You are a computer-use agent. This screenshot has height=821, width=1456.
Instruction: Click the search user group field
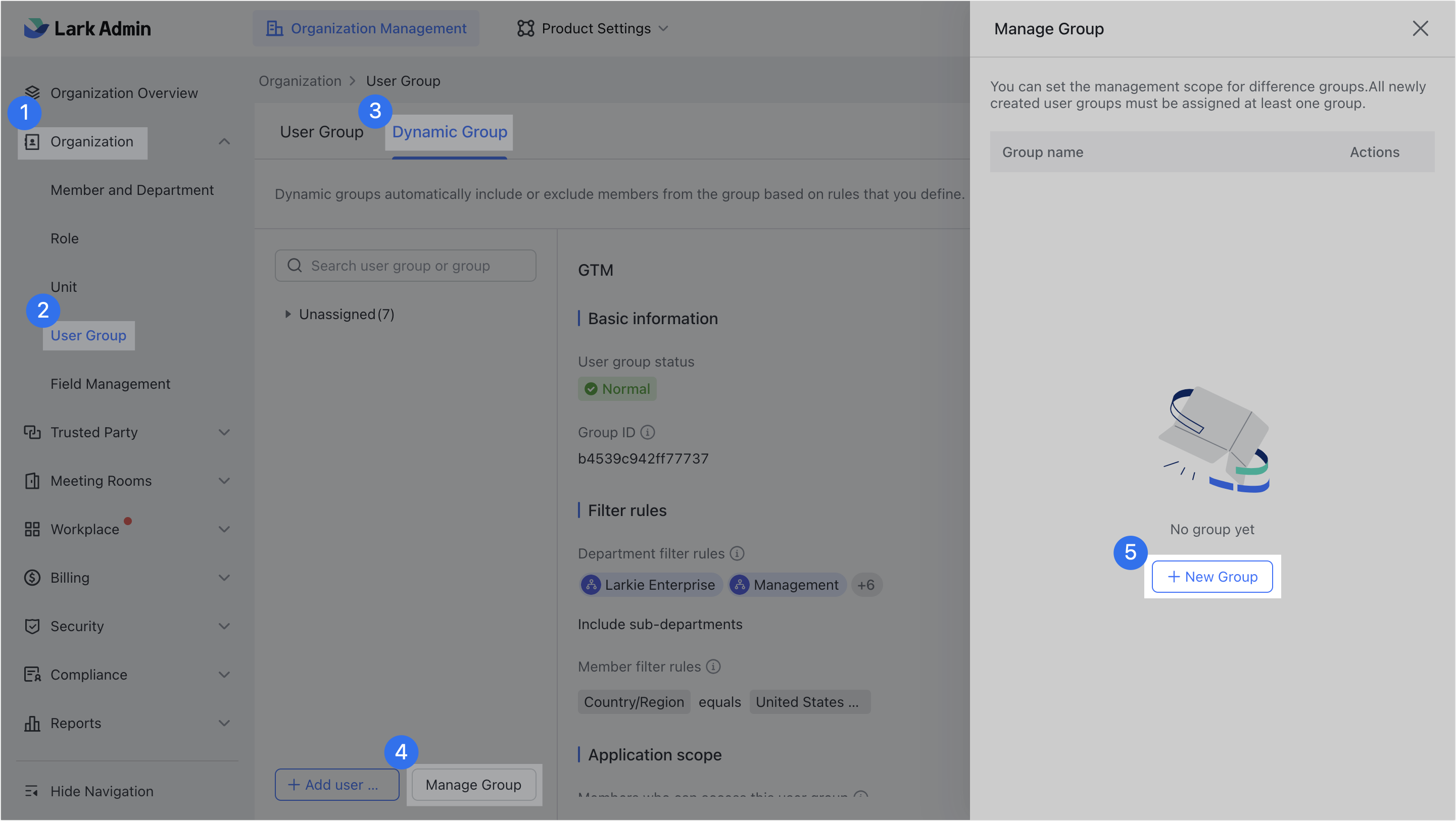(405, 266)
